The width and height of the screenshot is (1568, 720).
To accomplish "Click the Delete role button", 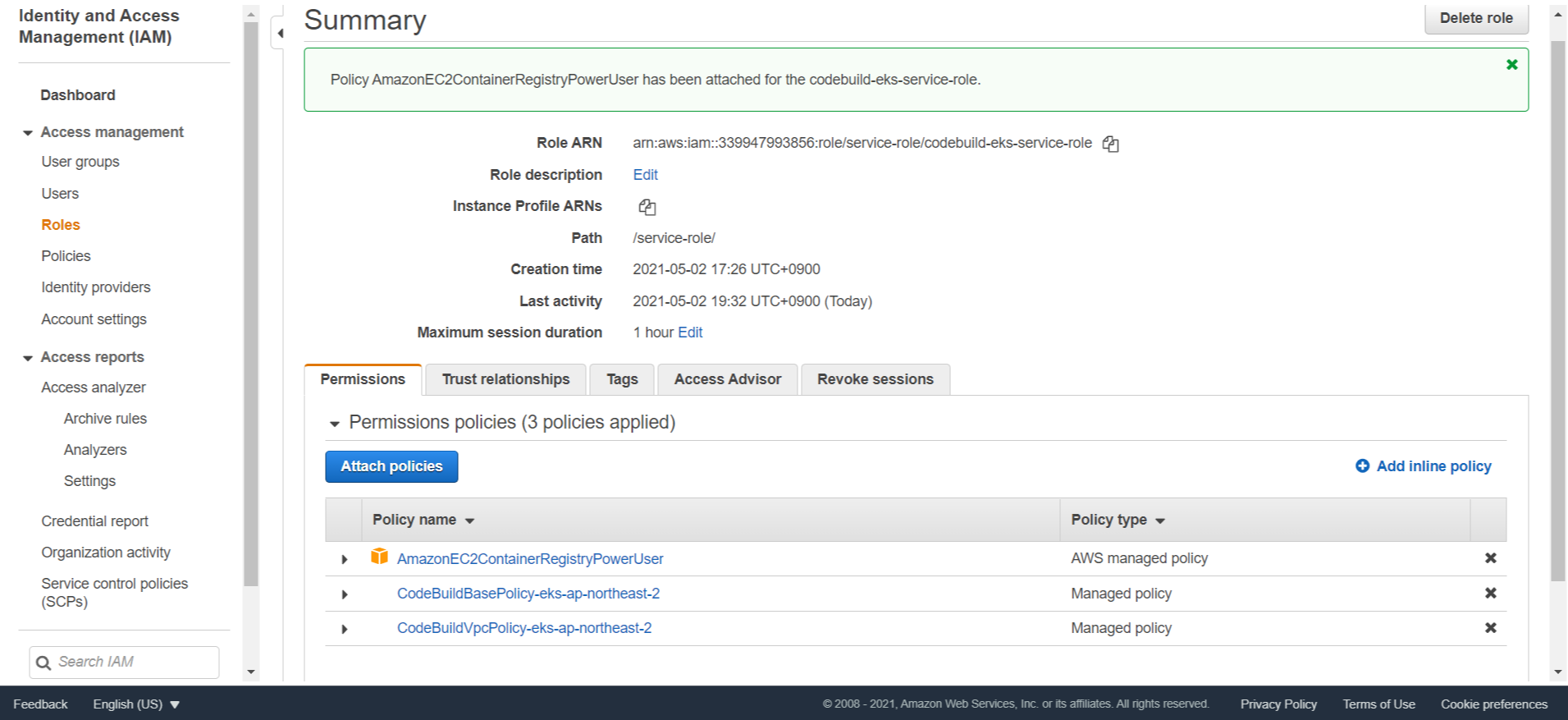I will tap(1476, 18).
